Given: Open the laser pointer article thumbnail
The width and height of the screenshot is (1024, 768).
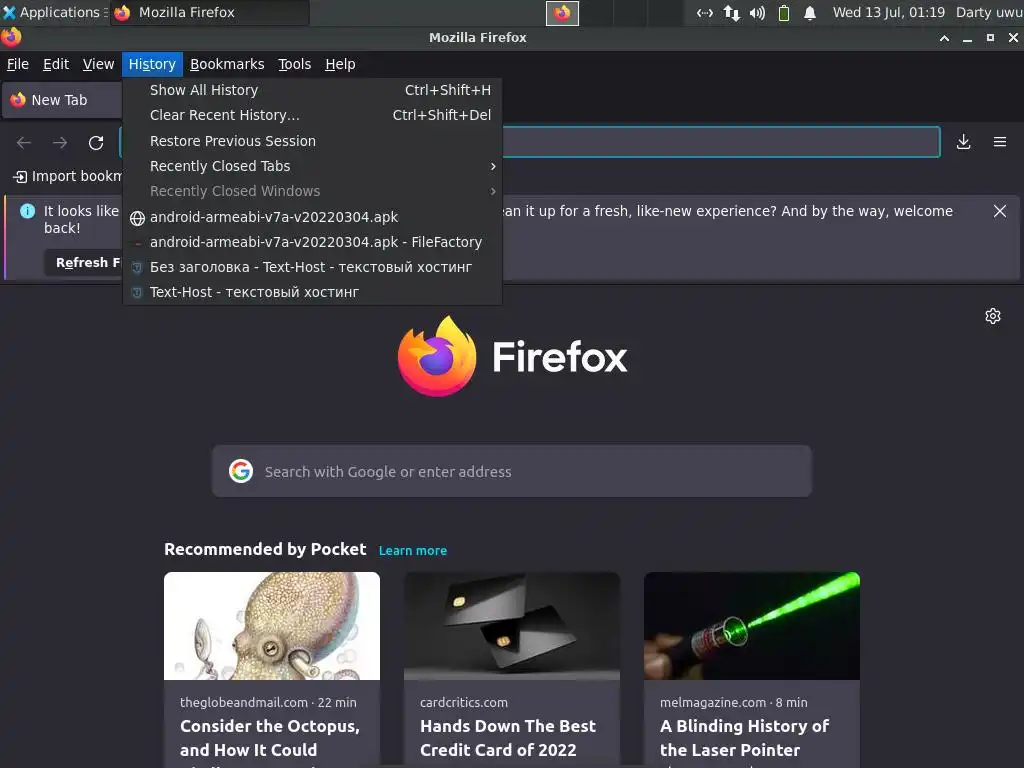Looking at the screenshot, I should tap(752, 626).
